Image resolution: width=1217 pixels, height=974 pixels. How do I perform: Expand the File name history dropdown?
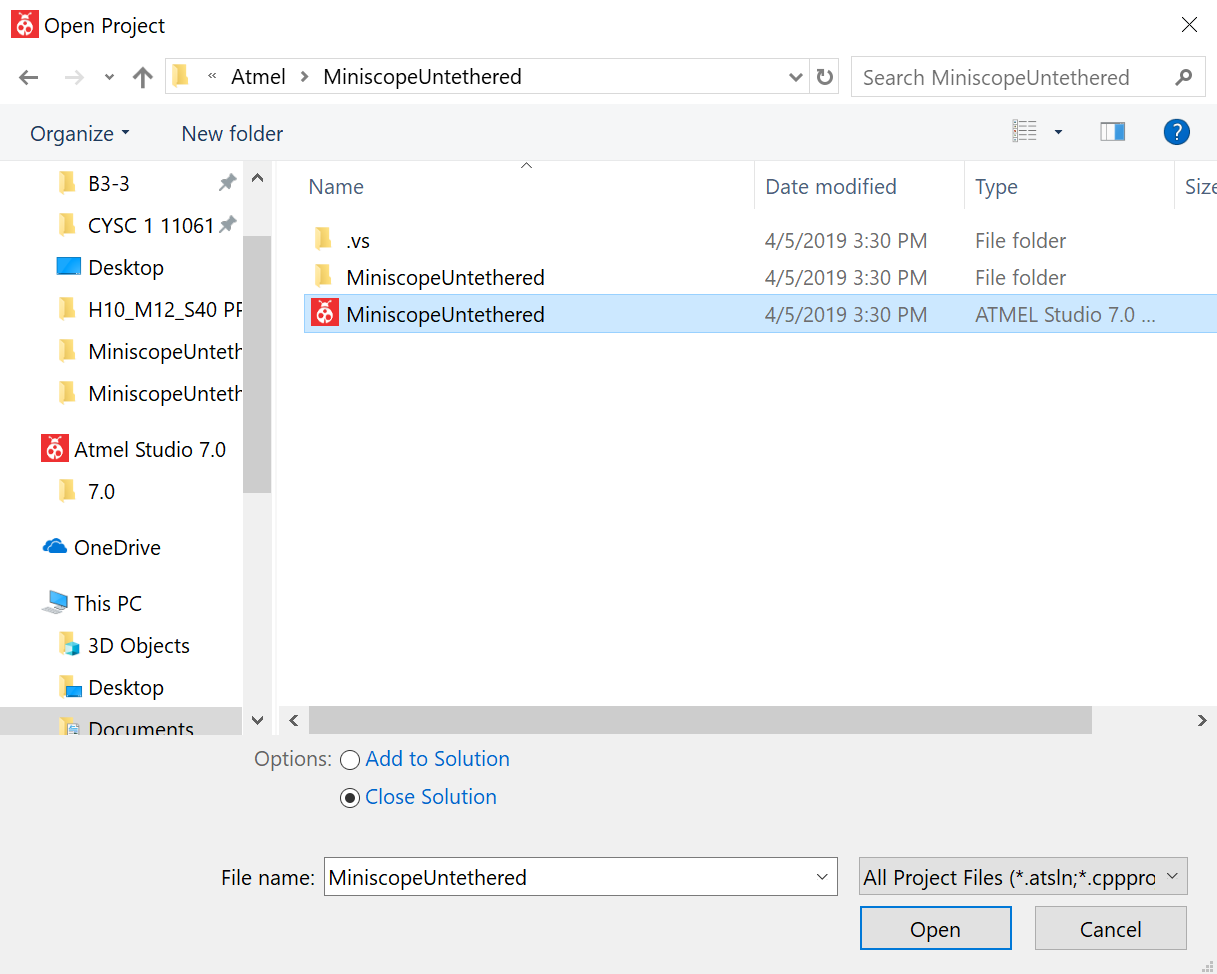click(822, 877)
